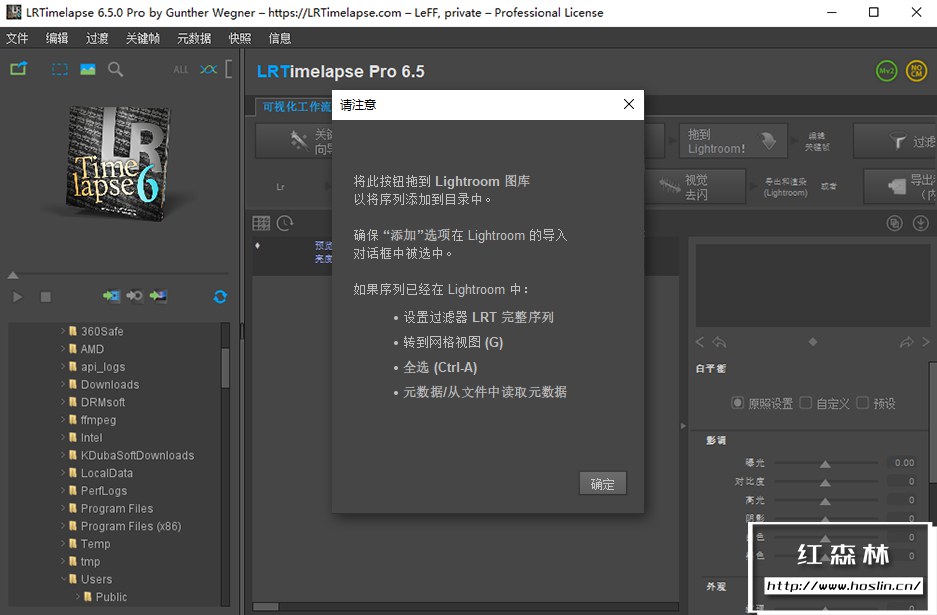Image resolution: width=937 pixels, height=615 pixels.
Task: Open the 编辑 menu
Action: click(x=57, y=38)
